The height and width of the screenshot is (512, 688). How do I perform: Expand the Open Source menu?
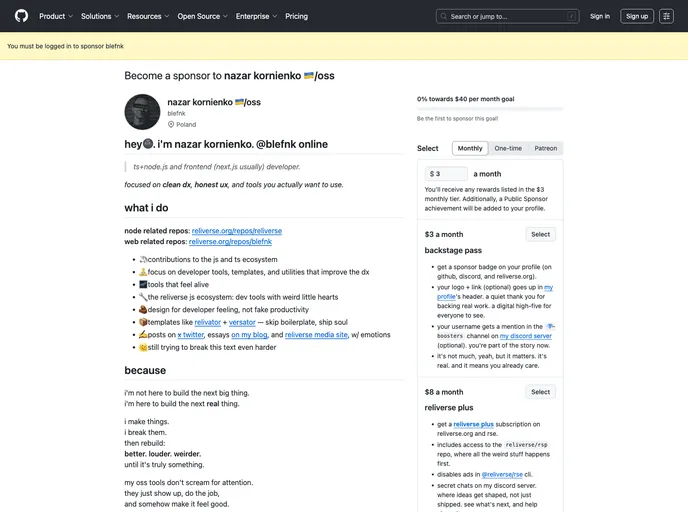click(x=202, y=16)
